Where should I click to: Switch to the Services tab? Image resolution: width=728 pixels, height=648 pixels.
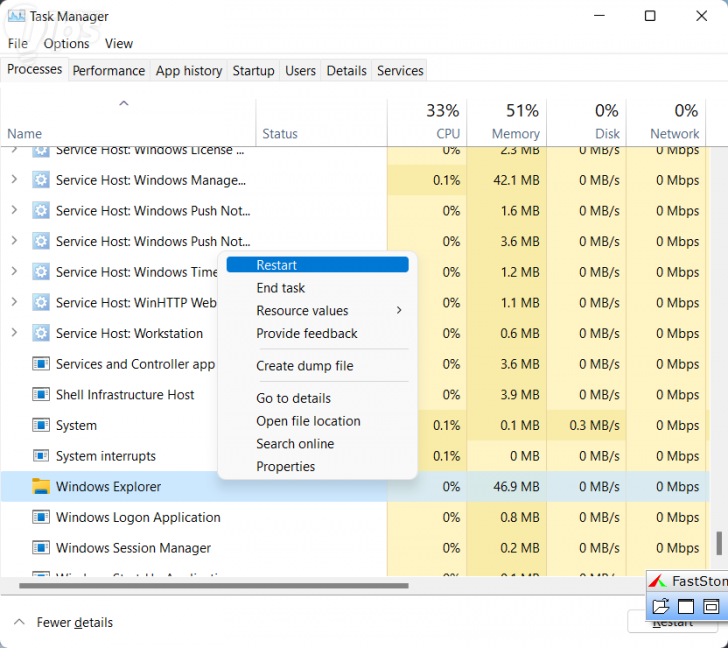(x=400, y=71)
